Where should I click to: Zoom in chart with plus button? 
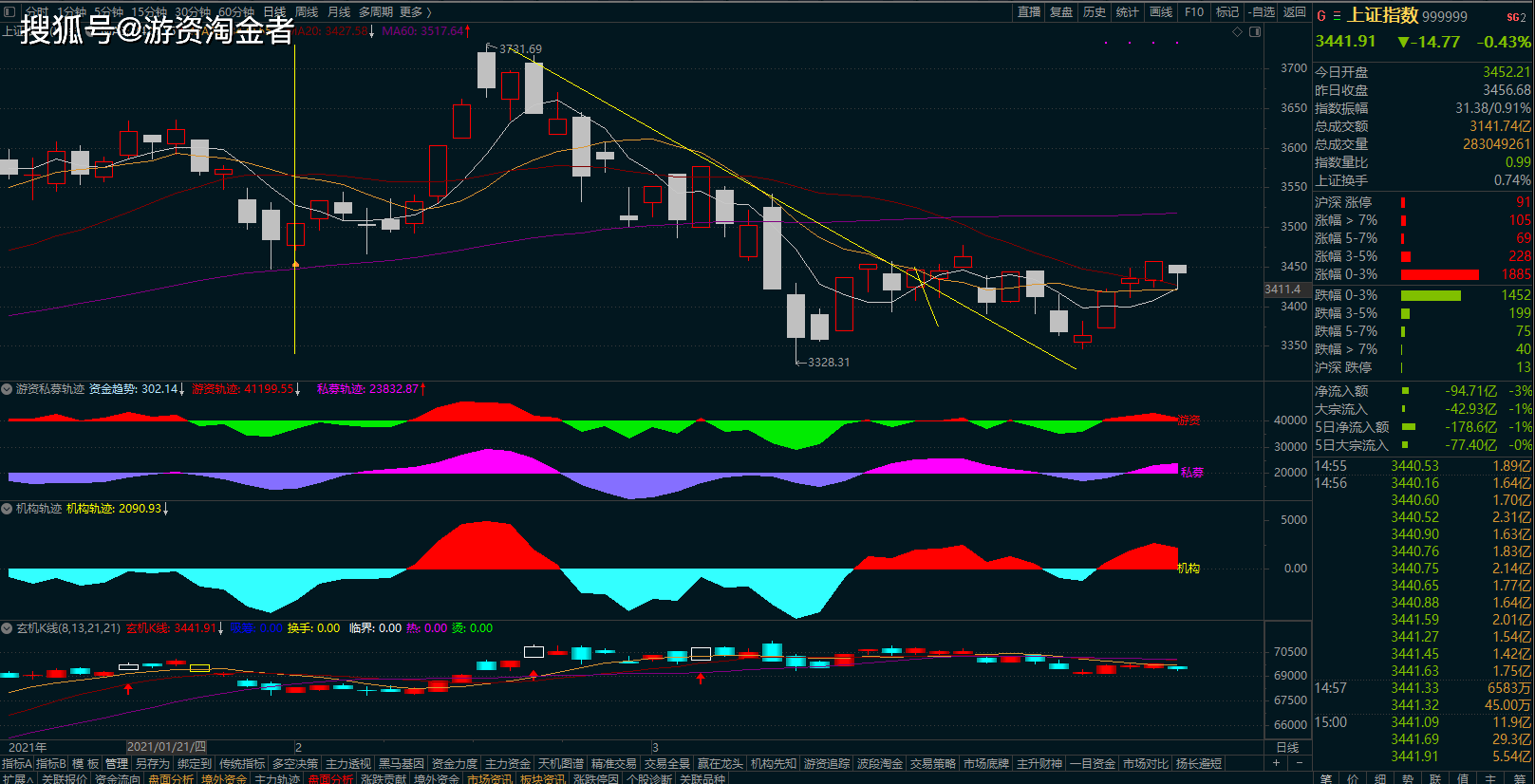tap(1277, 763)
